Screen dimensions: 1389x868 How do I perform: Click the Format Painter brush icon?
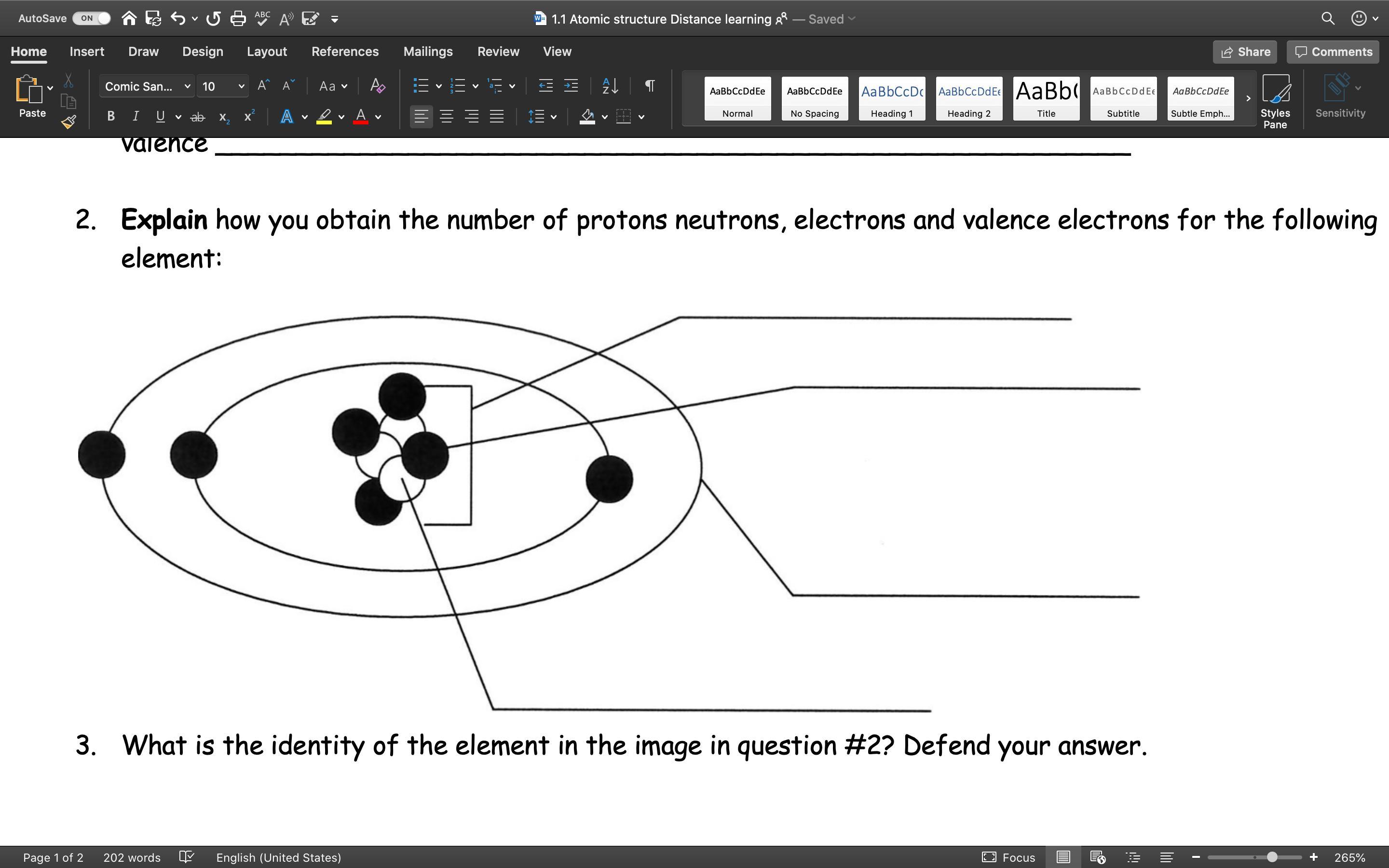(69, 122)
